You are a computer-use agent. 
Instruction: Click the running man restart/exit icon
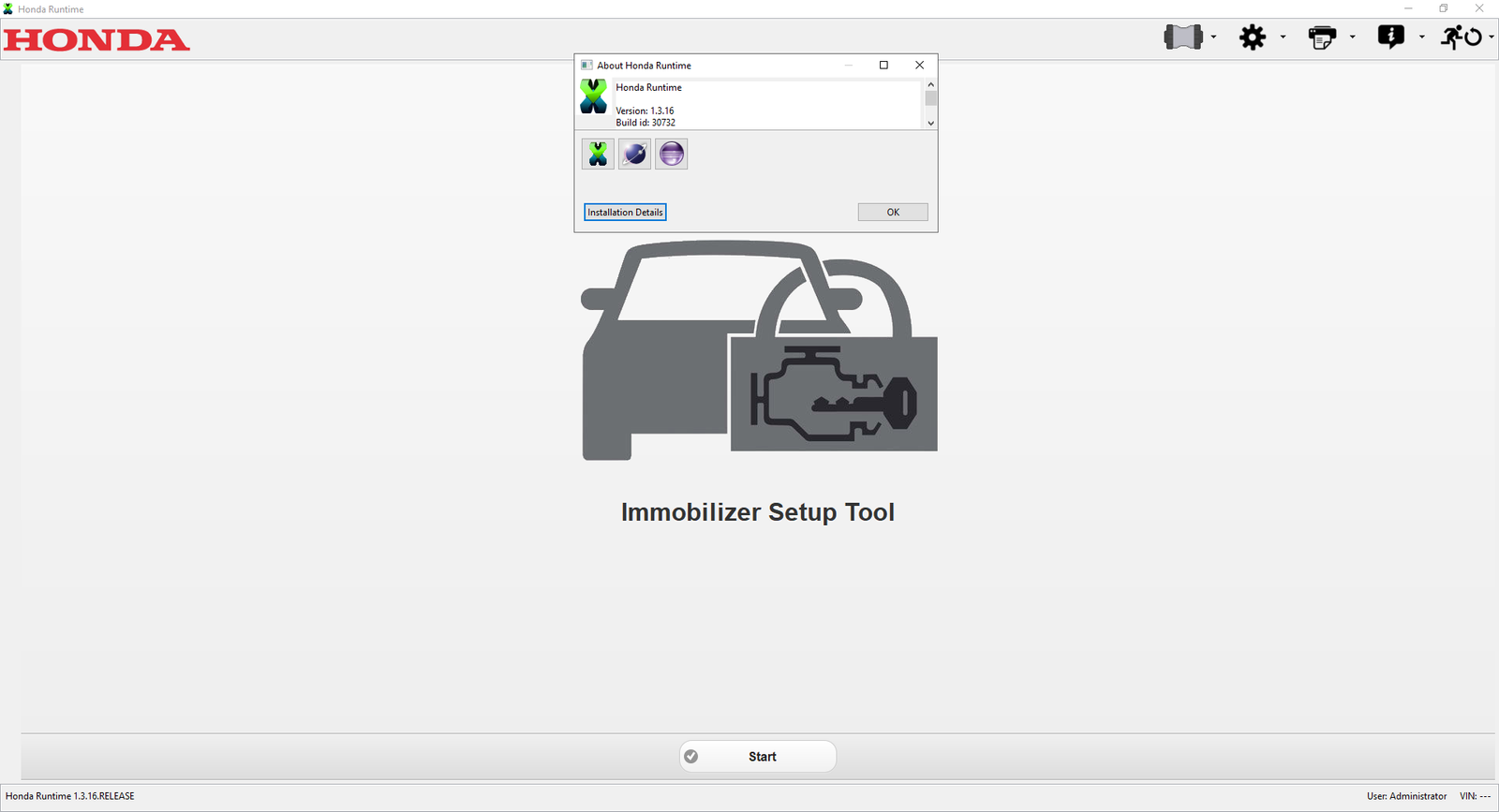(1462, 37)
